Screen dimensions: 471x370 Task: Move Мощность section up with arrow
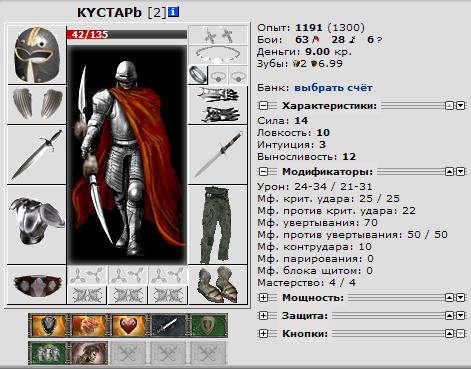click(x=449, y=297)
